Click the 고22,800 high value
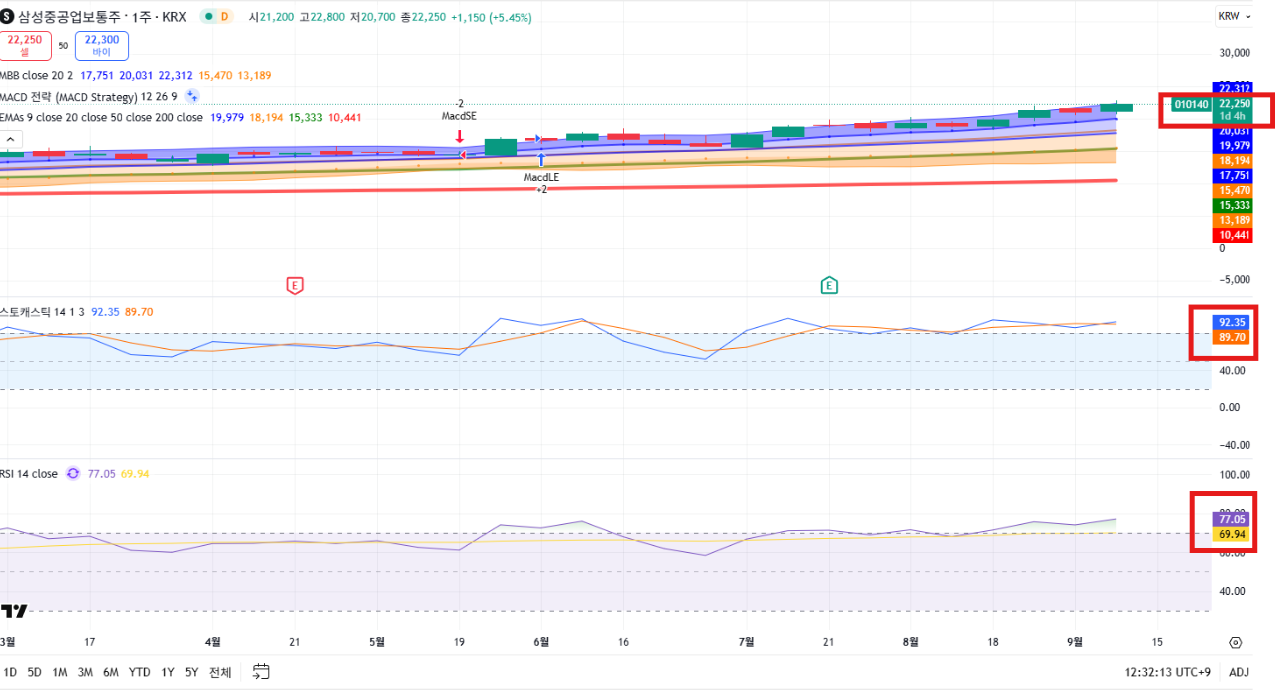1275x690 pixels. click(321, 18)
